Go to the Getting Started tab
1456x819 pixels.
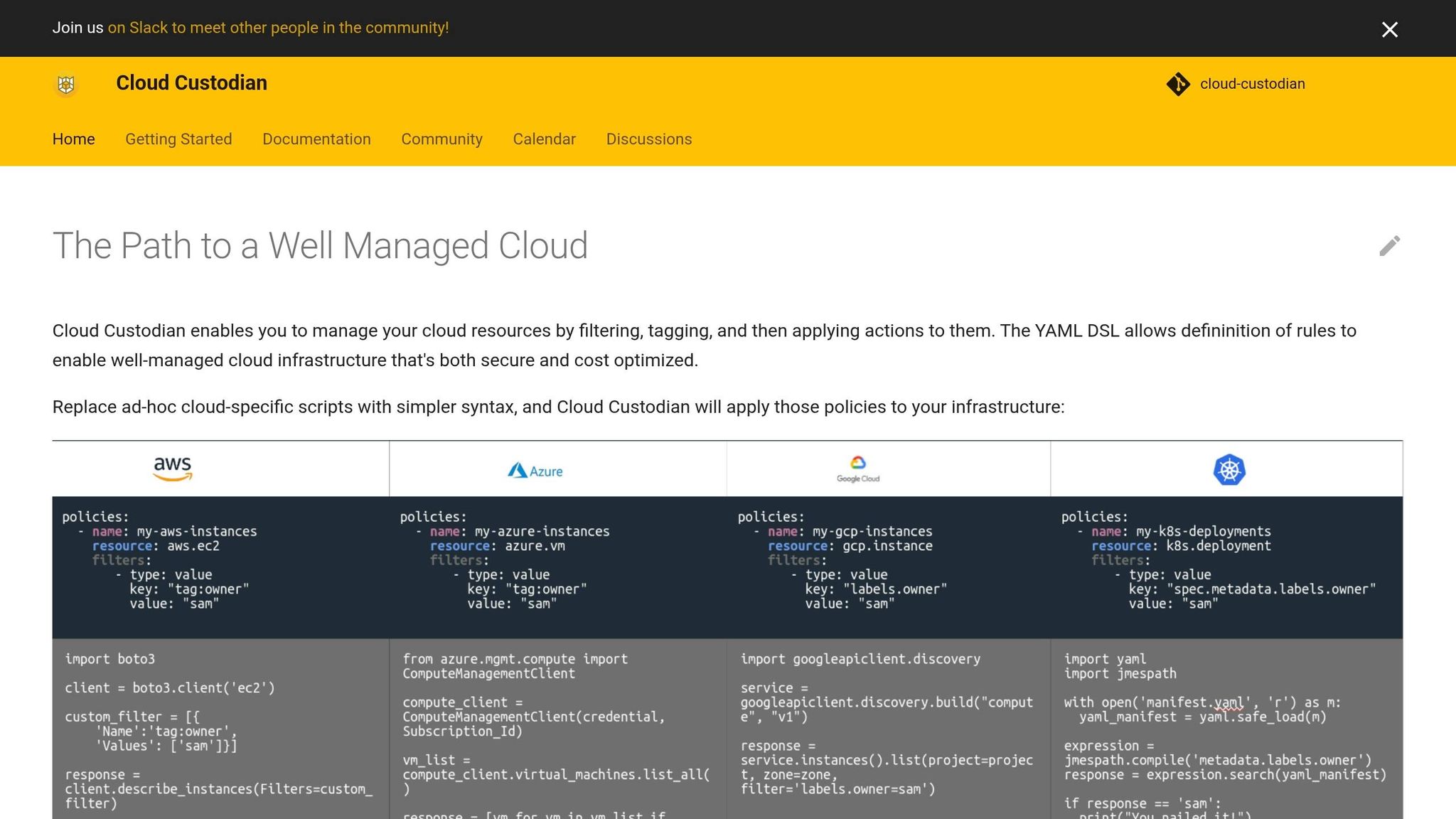(x=178, y=139)
